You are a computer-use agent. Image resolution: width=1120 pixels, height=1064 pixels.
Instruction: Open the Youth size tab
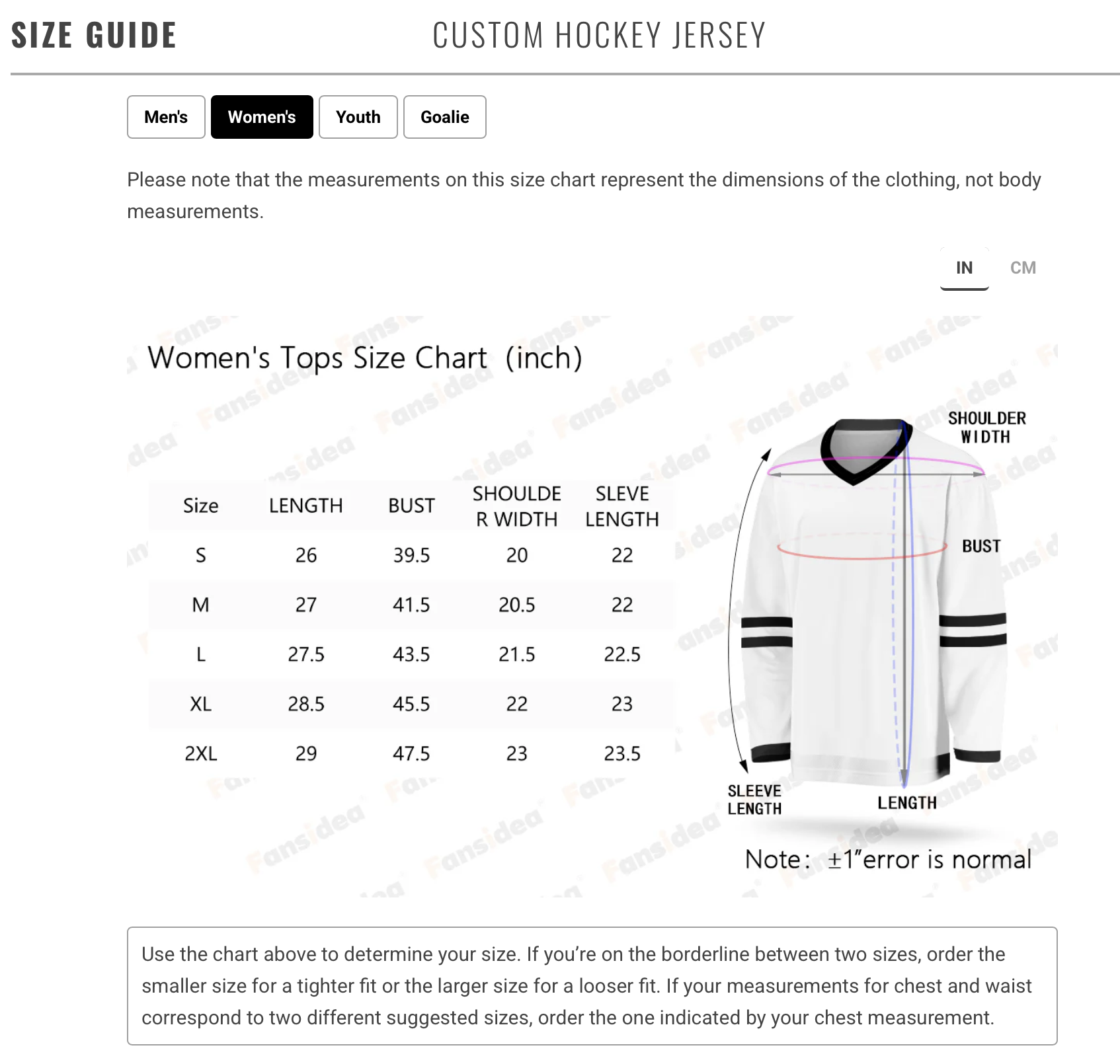coord(358,117)
